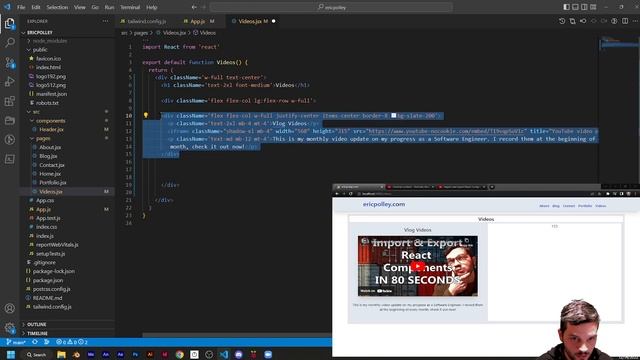Click the editor horizontal scrollbar
This screenshot has height=360, width=640.
click(237, 335)
